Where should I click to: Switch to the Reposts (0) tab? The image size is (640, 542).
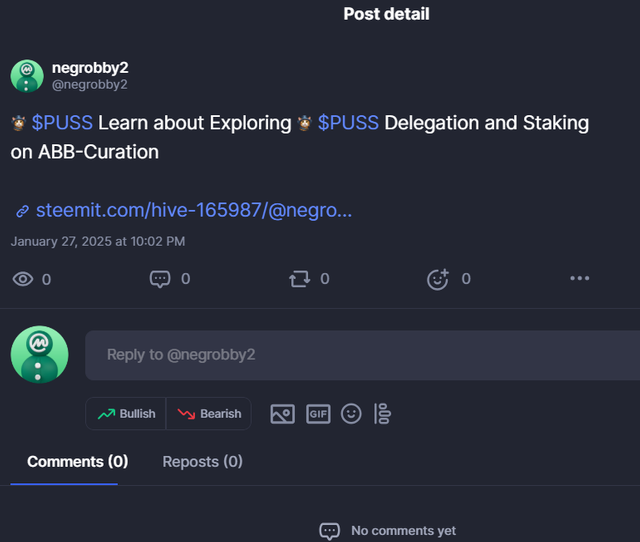coord(202,462)
